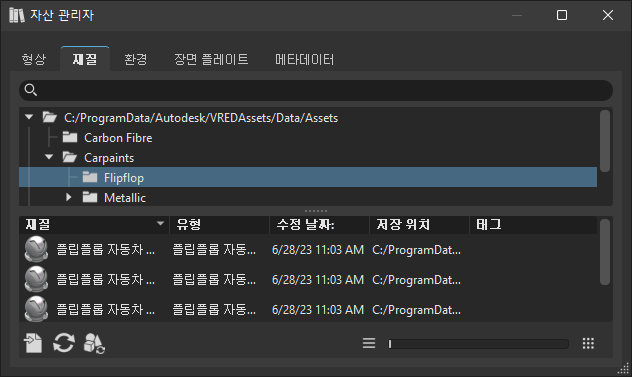
Task: Maximize the 자산 관리자 window
Action: point(562,15)
